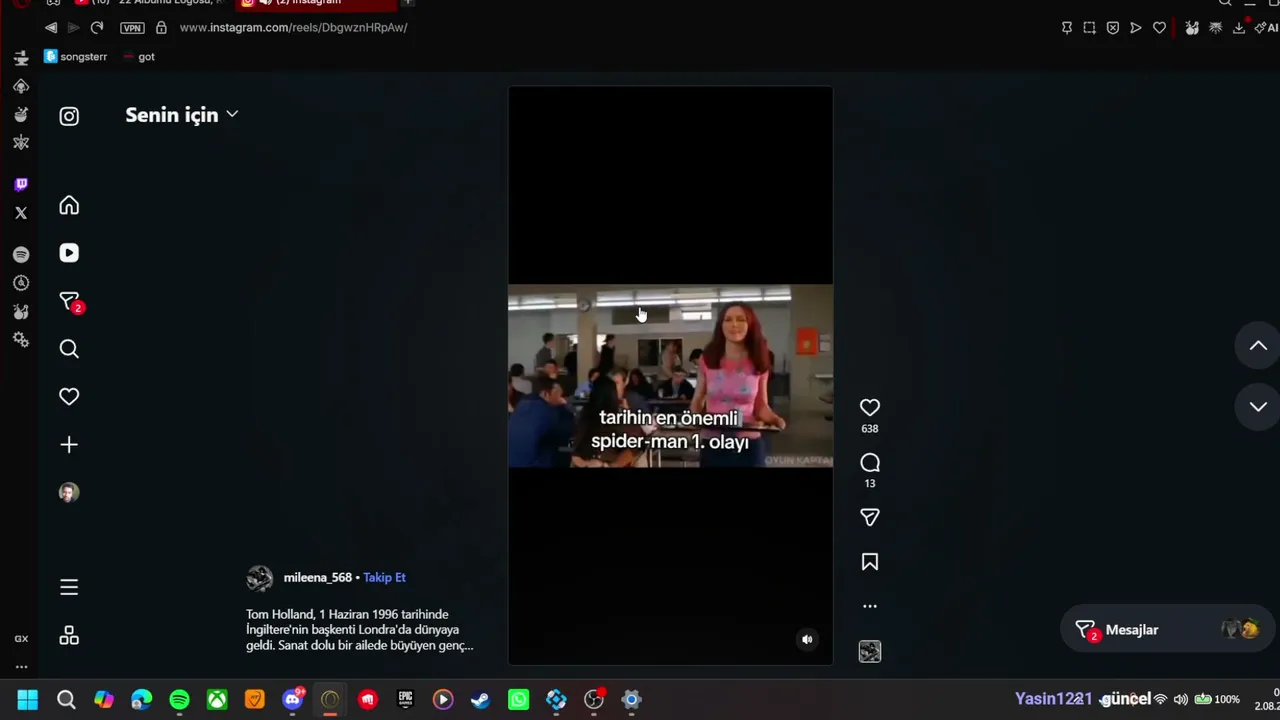Screen dimensions: 1280x720
Task: Open the snapshot capture tool in toolbar
Action: coord(1090,28)
